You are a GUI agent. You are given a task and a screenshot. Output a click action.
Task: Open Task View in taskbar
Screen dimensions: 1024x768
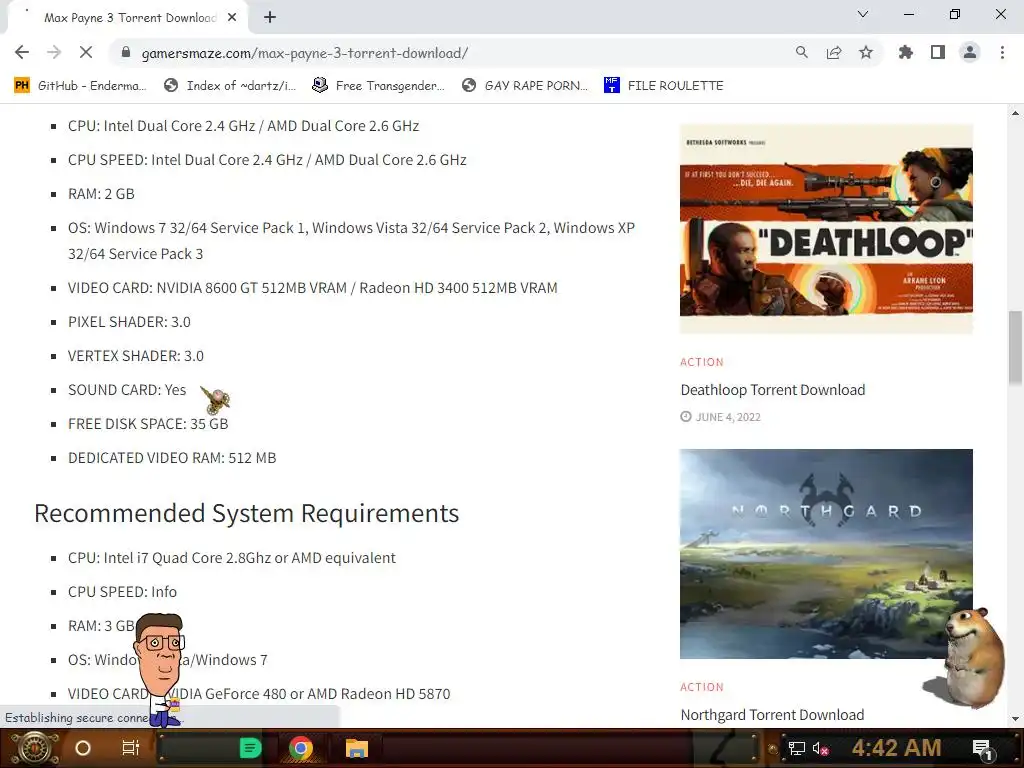pyautogui.click(x=131, y=748)
